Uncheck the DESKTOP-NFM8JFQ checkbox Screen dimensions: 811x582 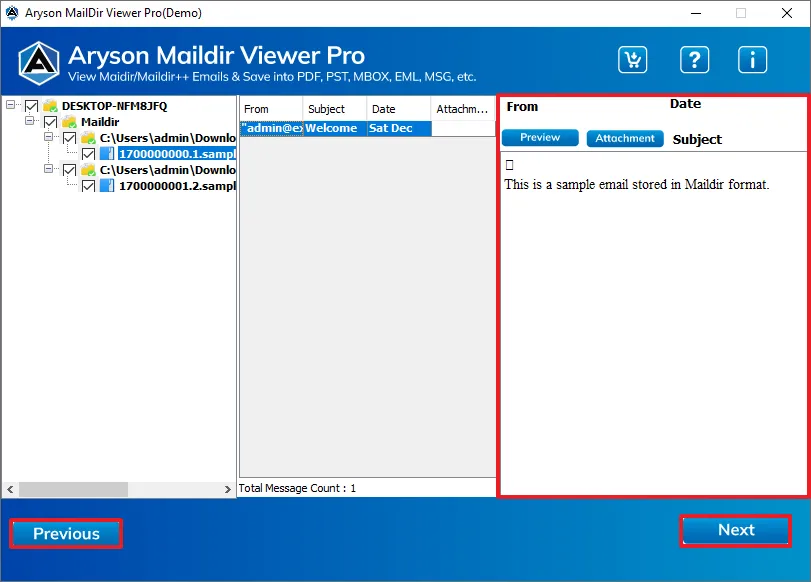(x=32, y=106)
